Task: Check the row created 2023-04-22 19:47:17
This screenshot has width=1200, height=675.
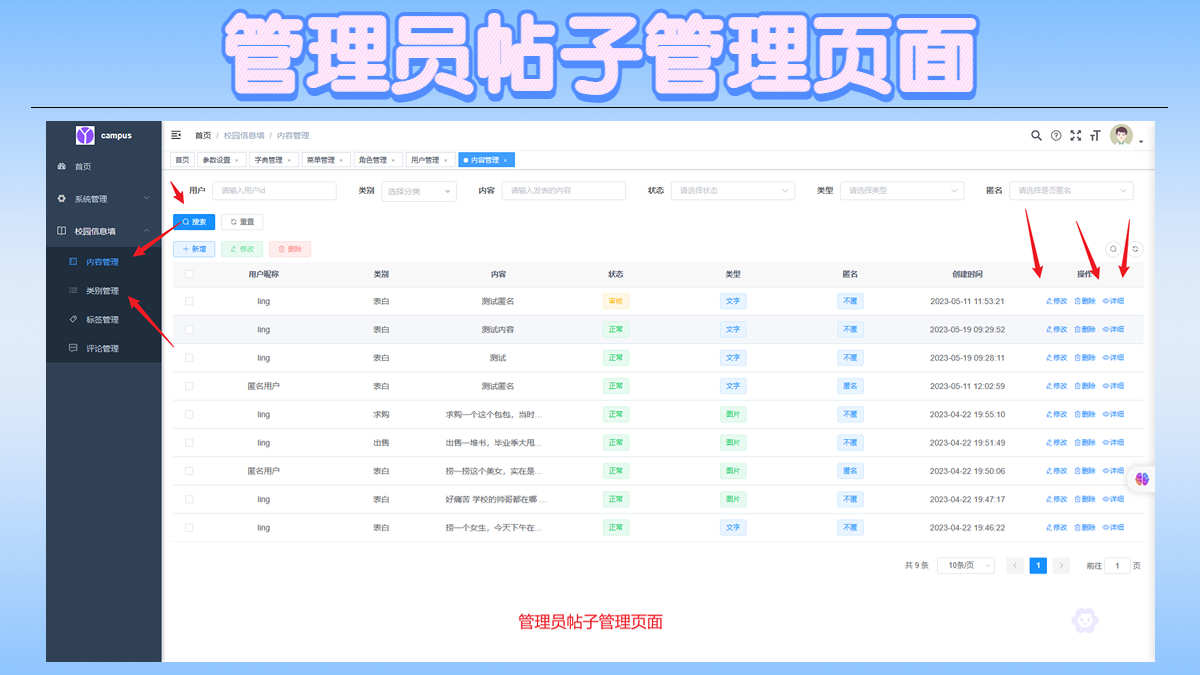Action: [x=189, y=499]
